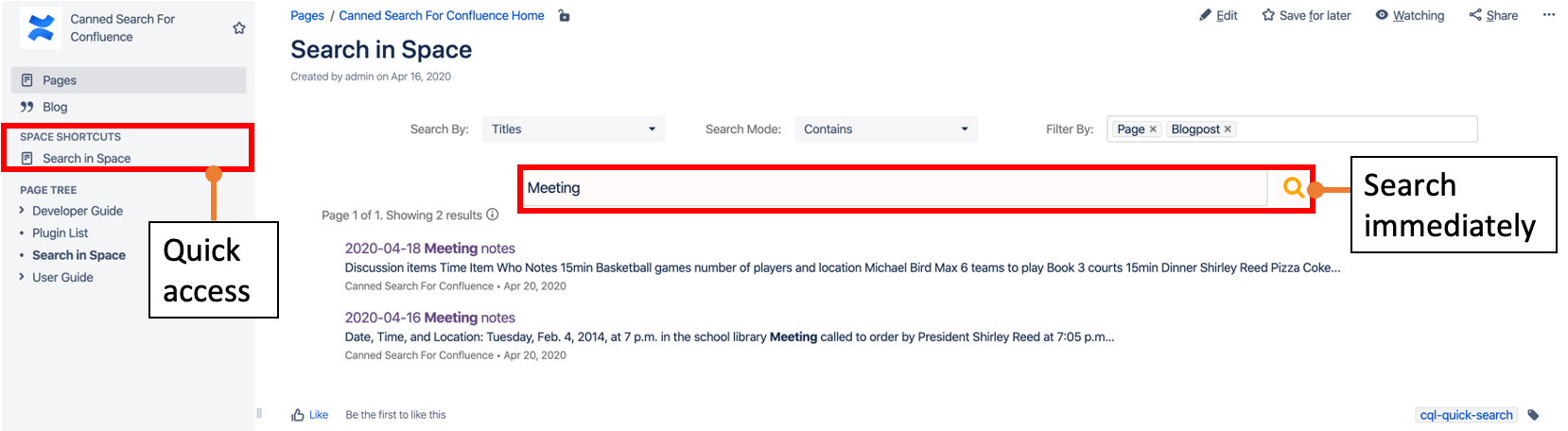Image resolution: width=1568 pixels, height=431 pixels.
Task: Expand Developer Guide in page tree
Action: coord(22,211)
